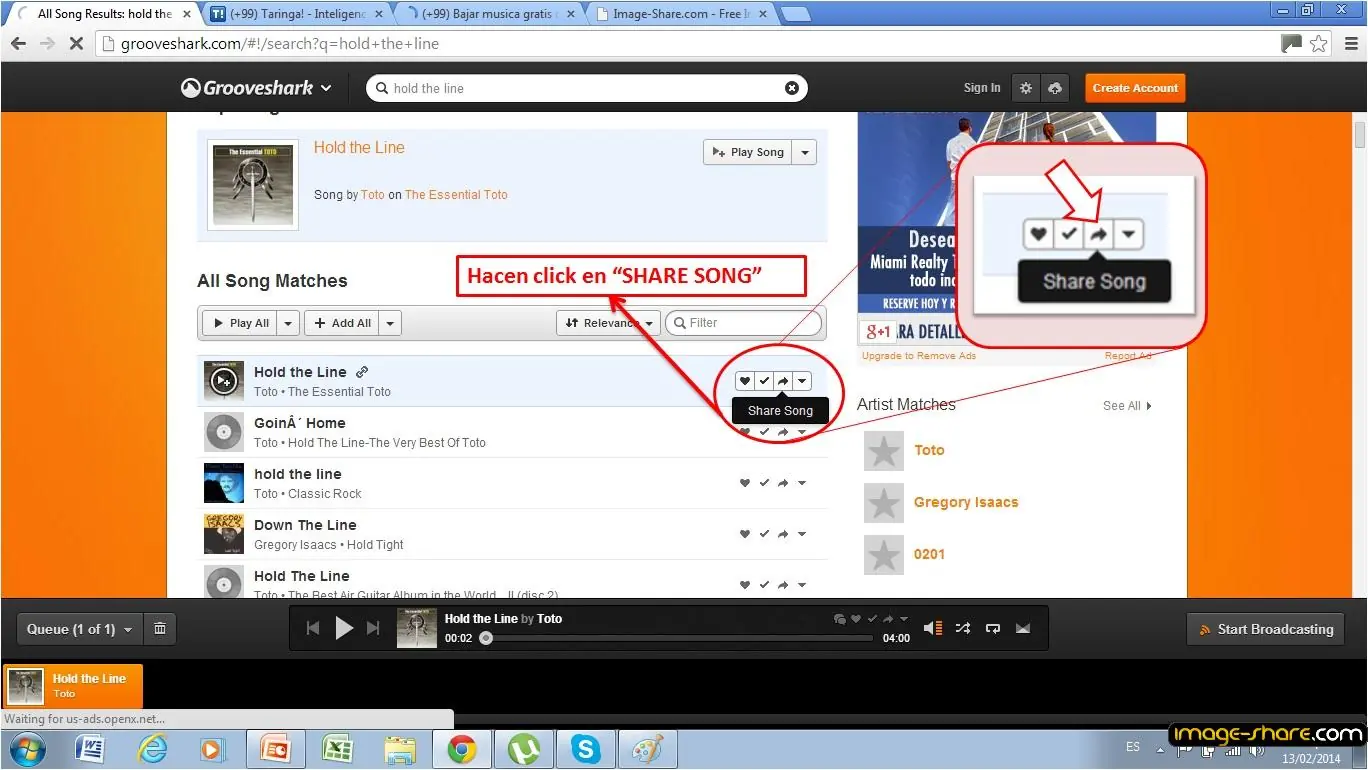Click Create Account button
The width and height of the screenshot is (1368, 770).
[x=1135, y=88]
